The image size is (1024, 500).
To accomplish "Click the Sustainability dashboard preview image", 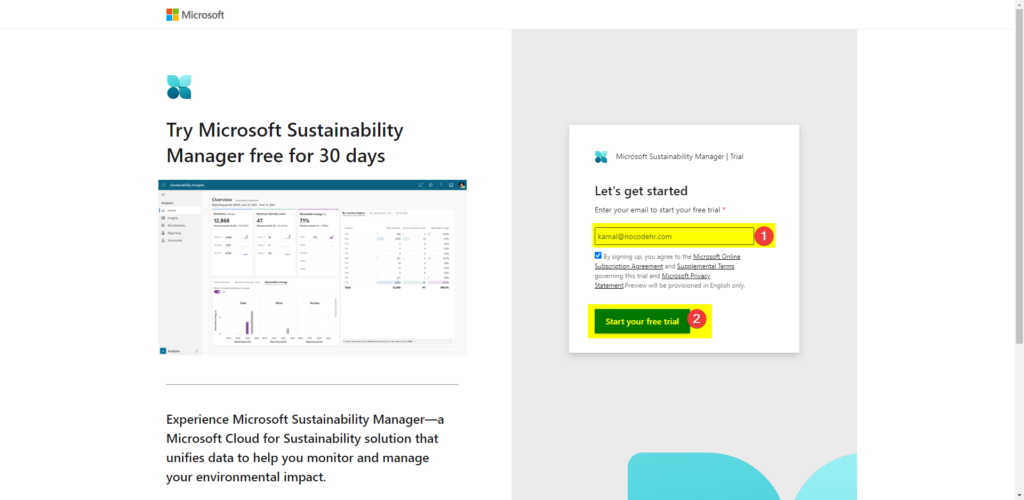I will [312, 268].
